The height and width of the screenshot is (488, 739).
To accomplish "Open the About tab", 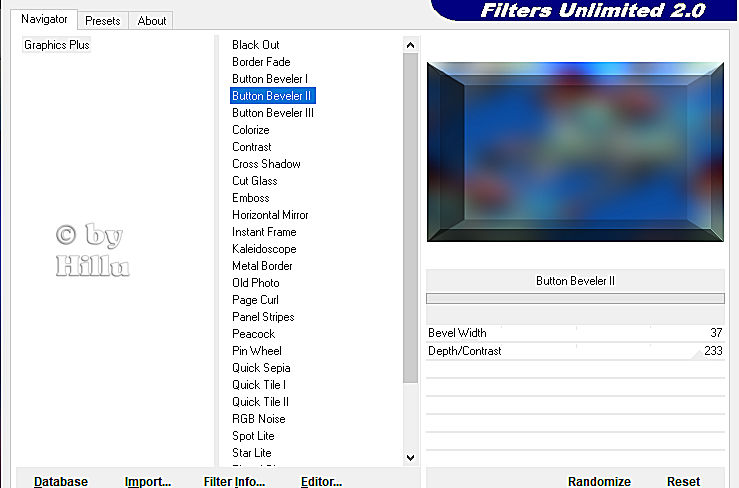I will pyautogui.click(x=151, y=21).
